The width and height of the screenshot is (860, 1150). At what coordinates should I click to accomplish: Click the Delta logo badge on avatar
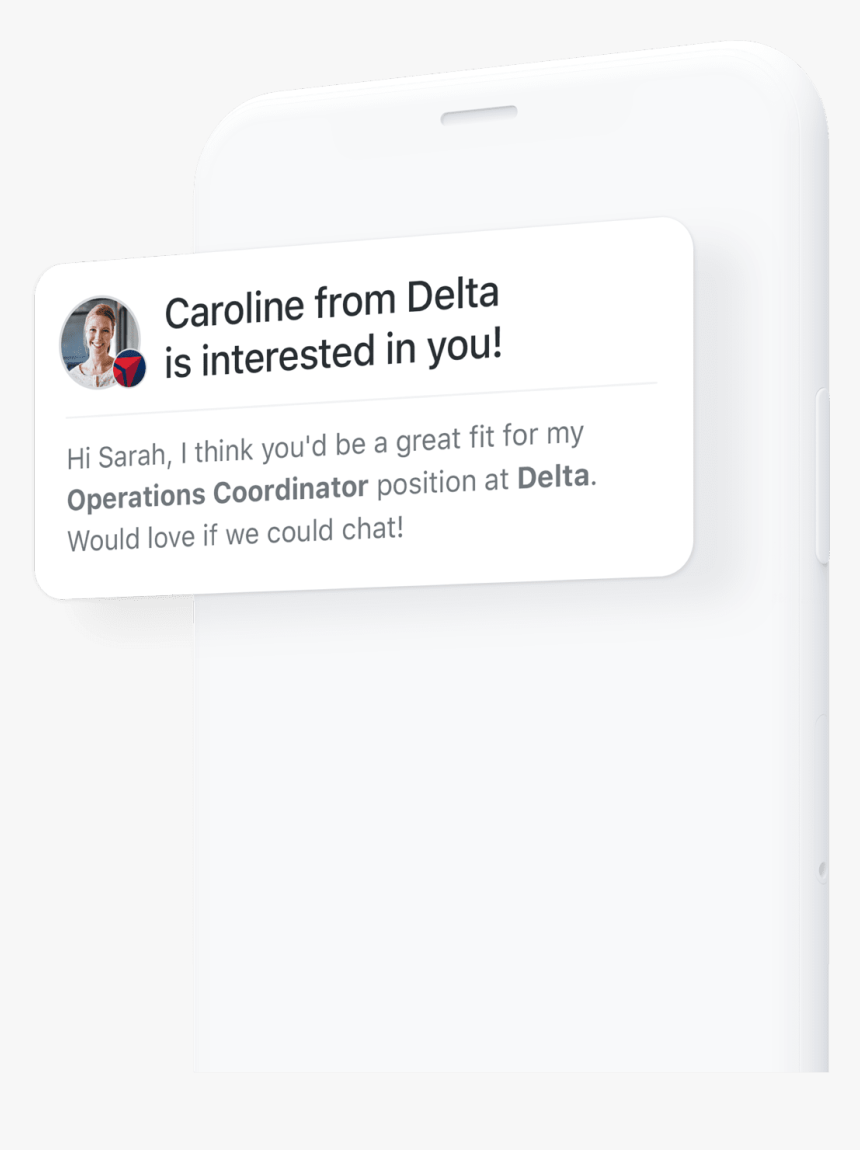pos(130,369)
